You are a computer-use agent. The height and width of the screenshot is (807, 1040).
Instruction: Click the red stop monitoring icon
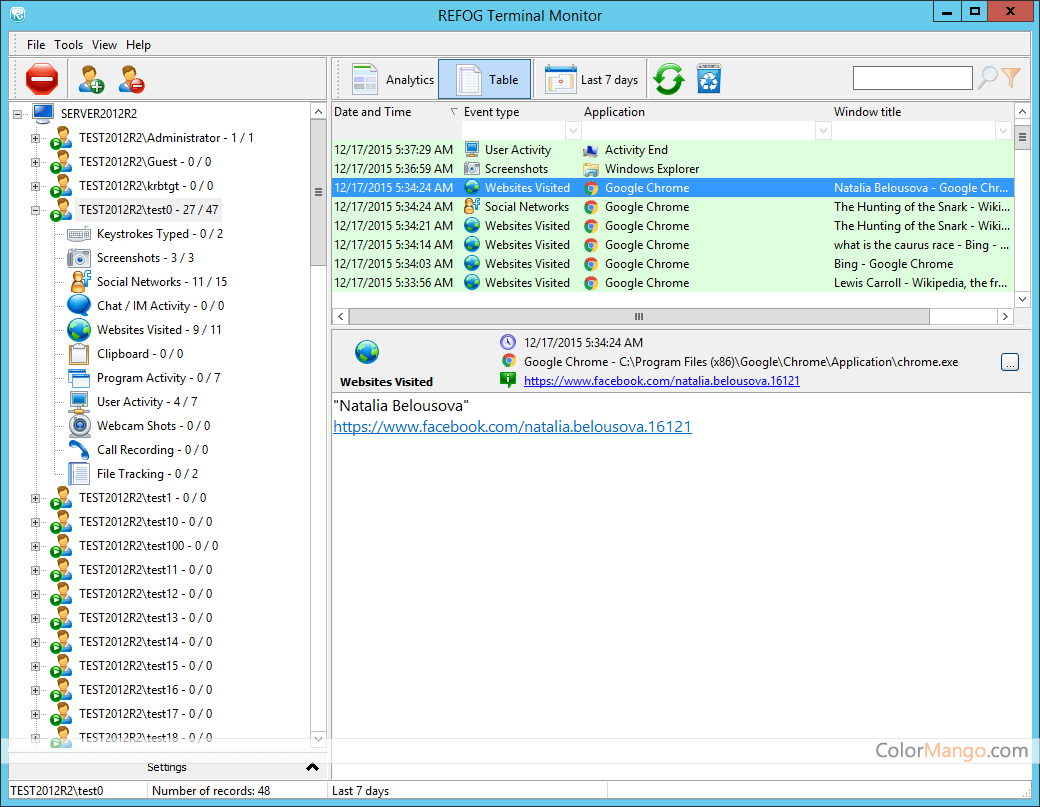click(x=42, y=79)
